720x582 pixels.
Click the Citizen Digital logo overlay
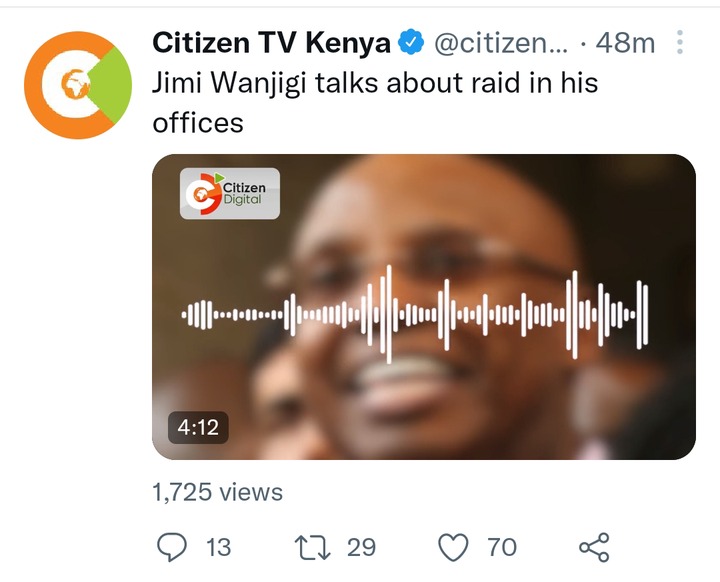[x=230, y=193]
